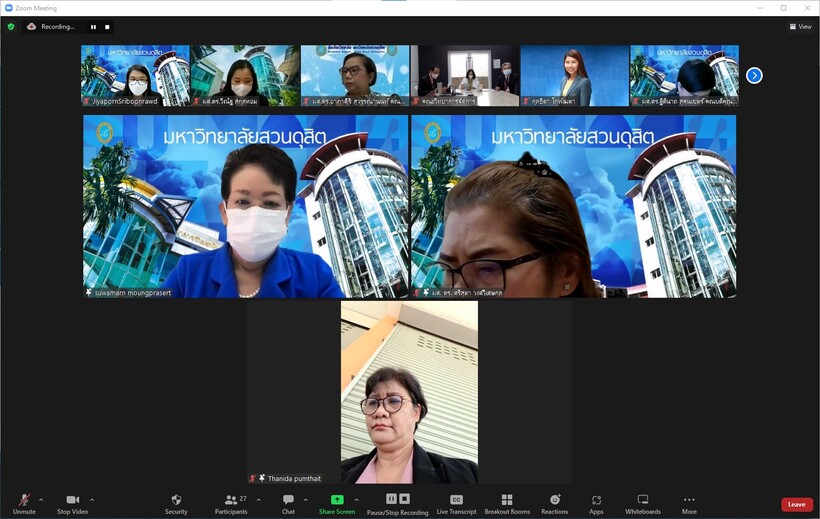Open the More menu
820x519 pixels.
click(x=689, y=503)
